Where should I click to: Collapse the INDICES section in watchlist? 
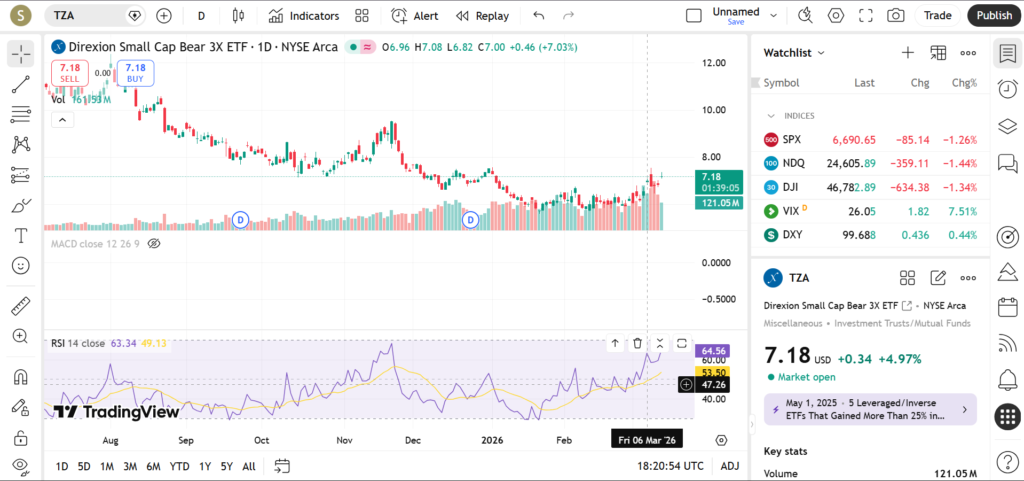[771, 116]
